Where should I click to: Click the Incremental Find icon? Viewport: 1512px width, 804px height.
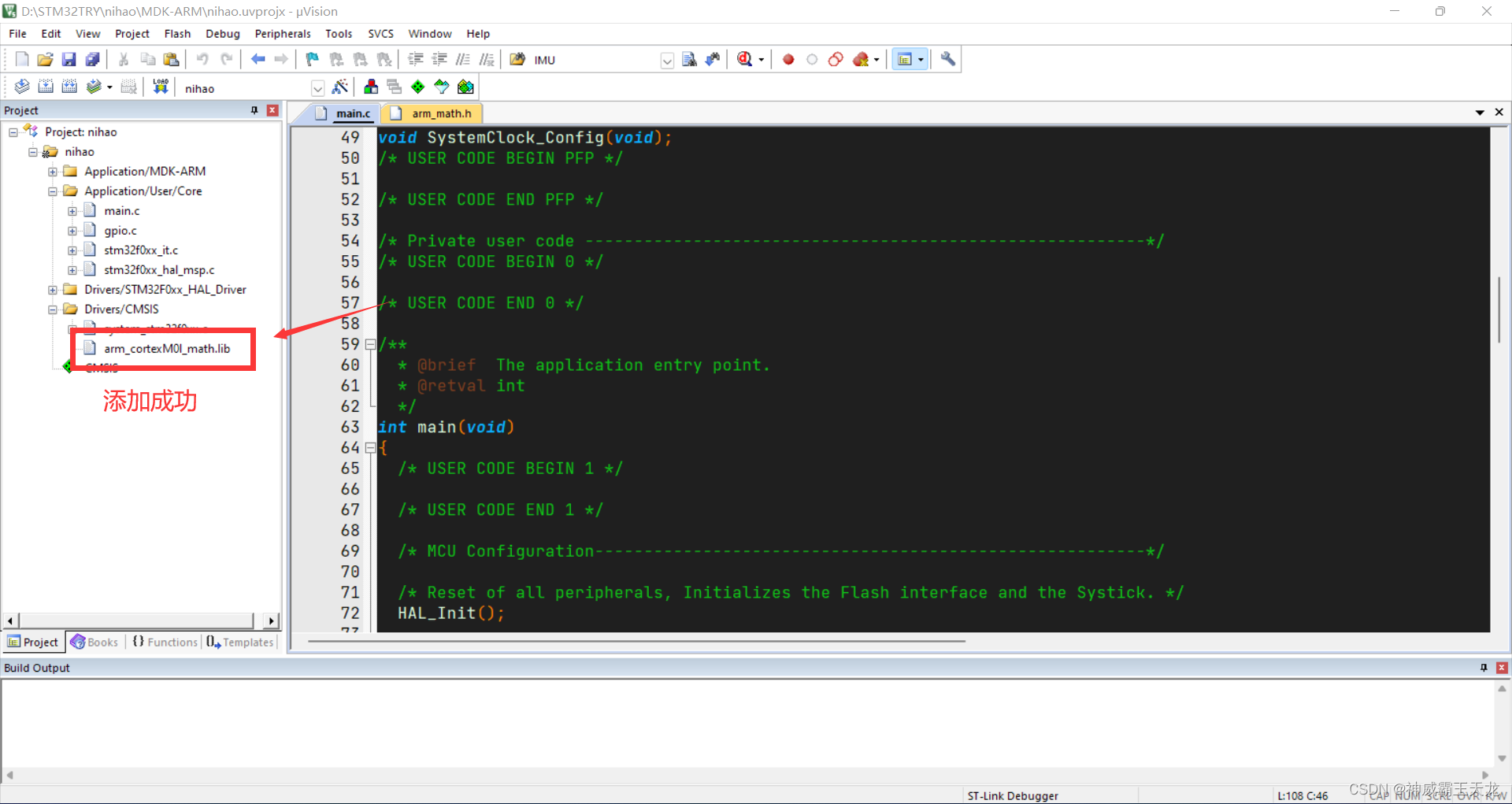coord(713,59)
